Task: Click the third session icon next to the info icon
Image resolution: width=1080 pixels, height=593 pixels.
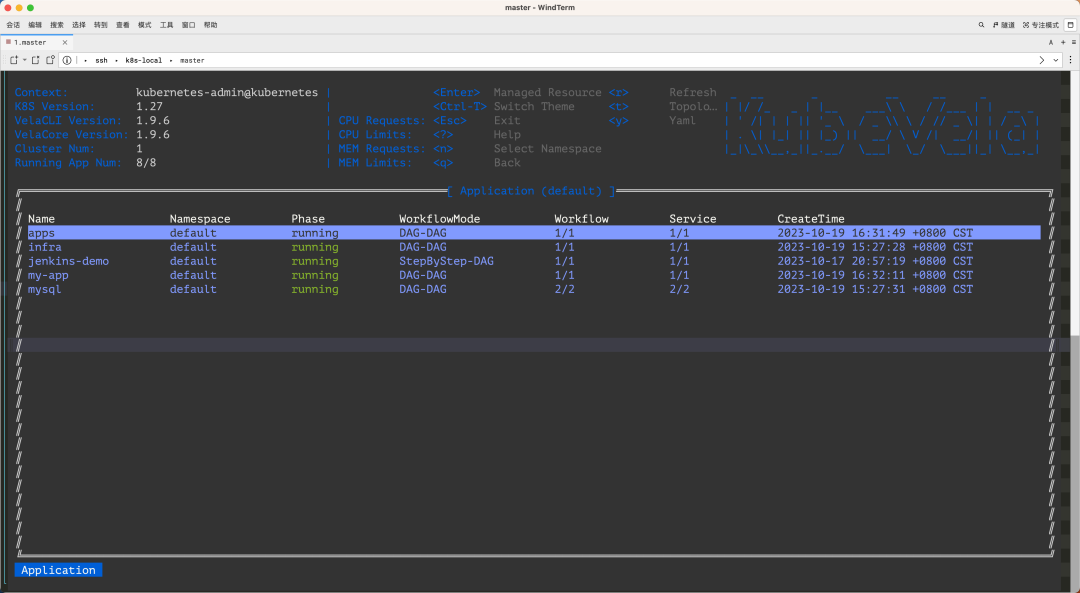Action: [52, 60]
